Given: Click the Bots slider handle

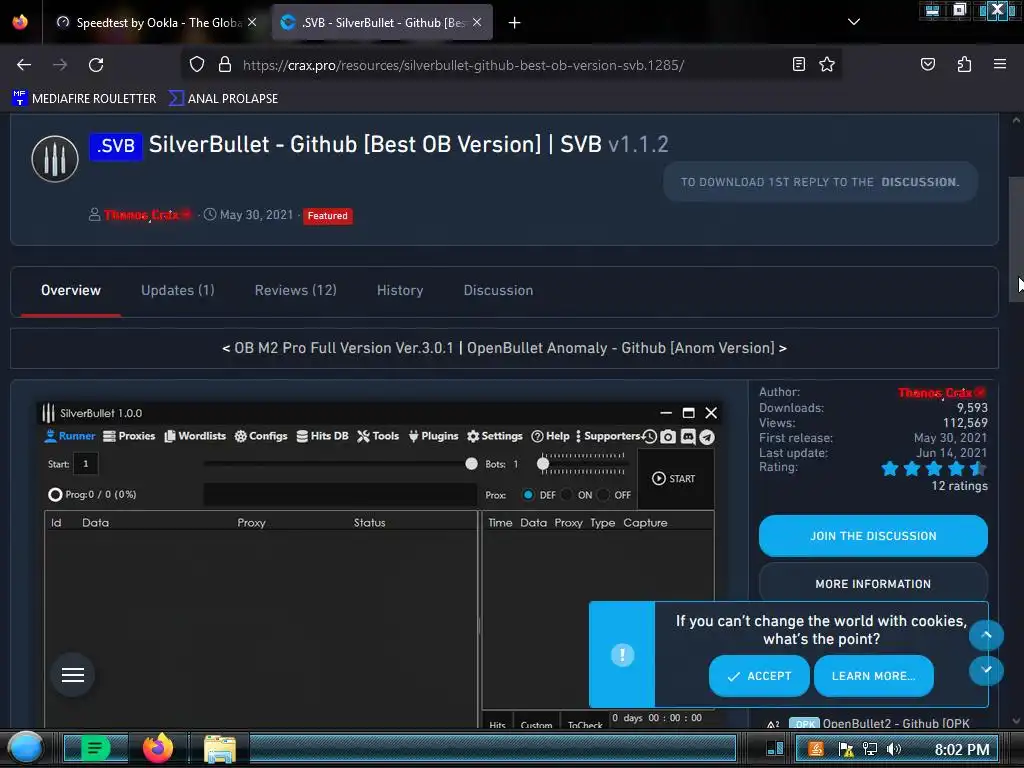Looking at the screenshot, I should pos(543,464).
